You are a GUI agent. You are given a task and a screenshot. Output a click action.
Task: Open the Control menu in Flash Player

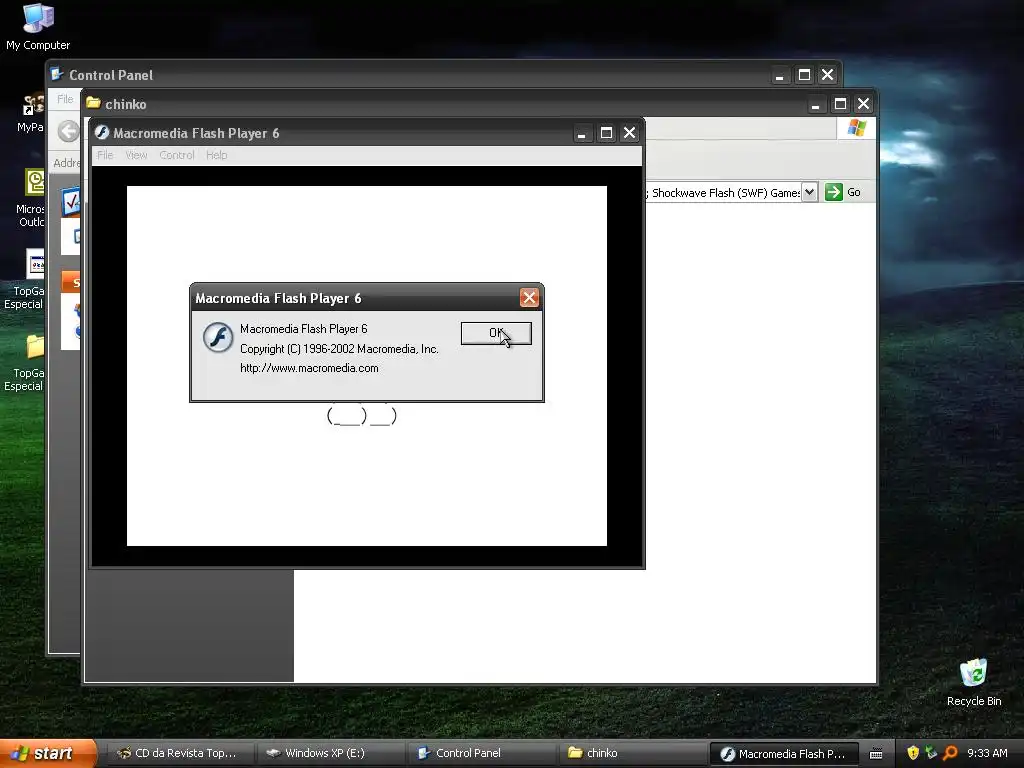point(176,155)
